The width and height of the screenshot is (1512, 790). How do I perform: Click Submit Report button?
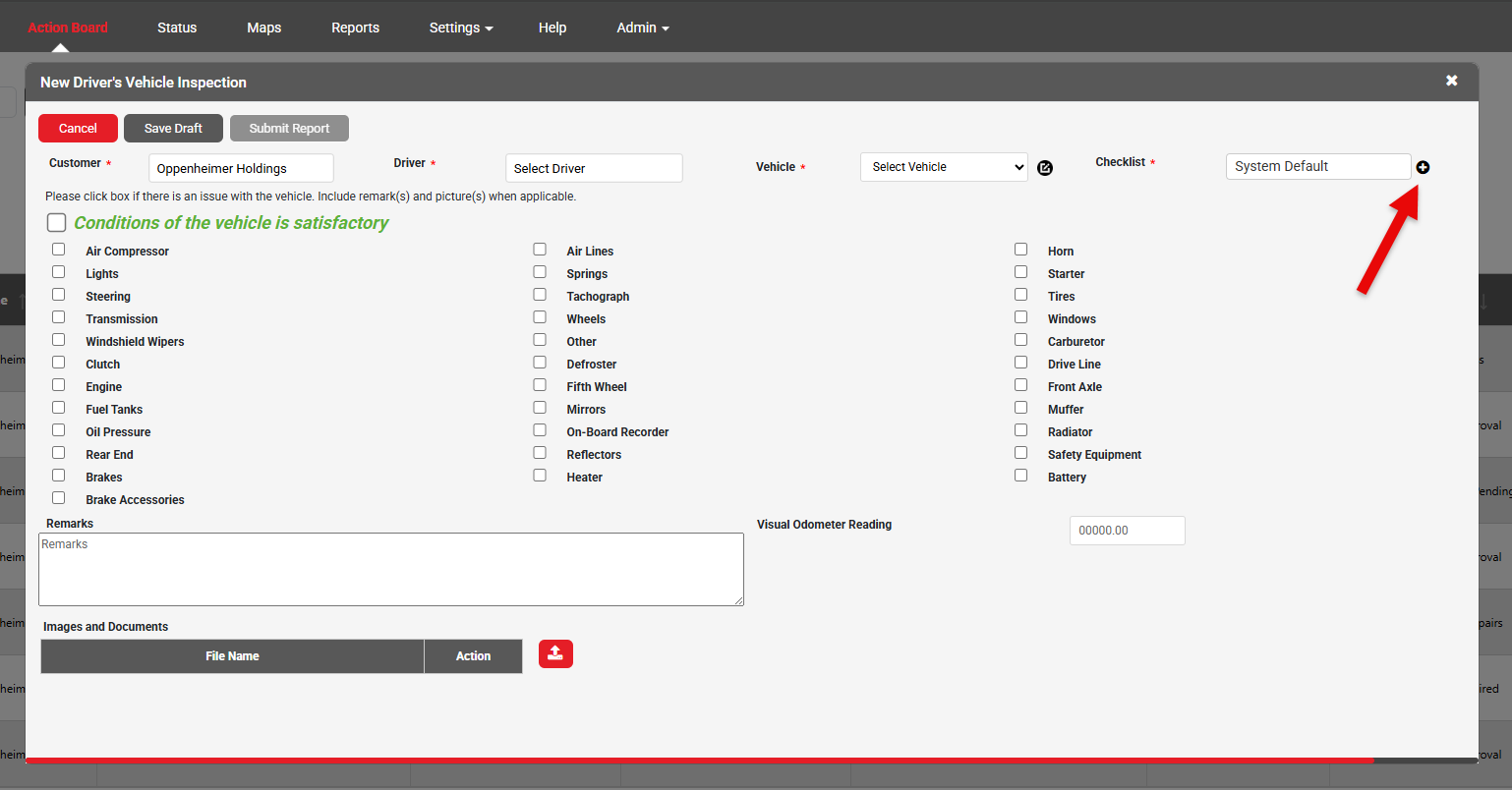(289, 129)
